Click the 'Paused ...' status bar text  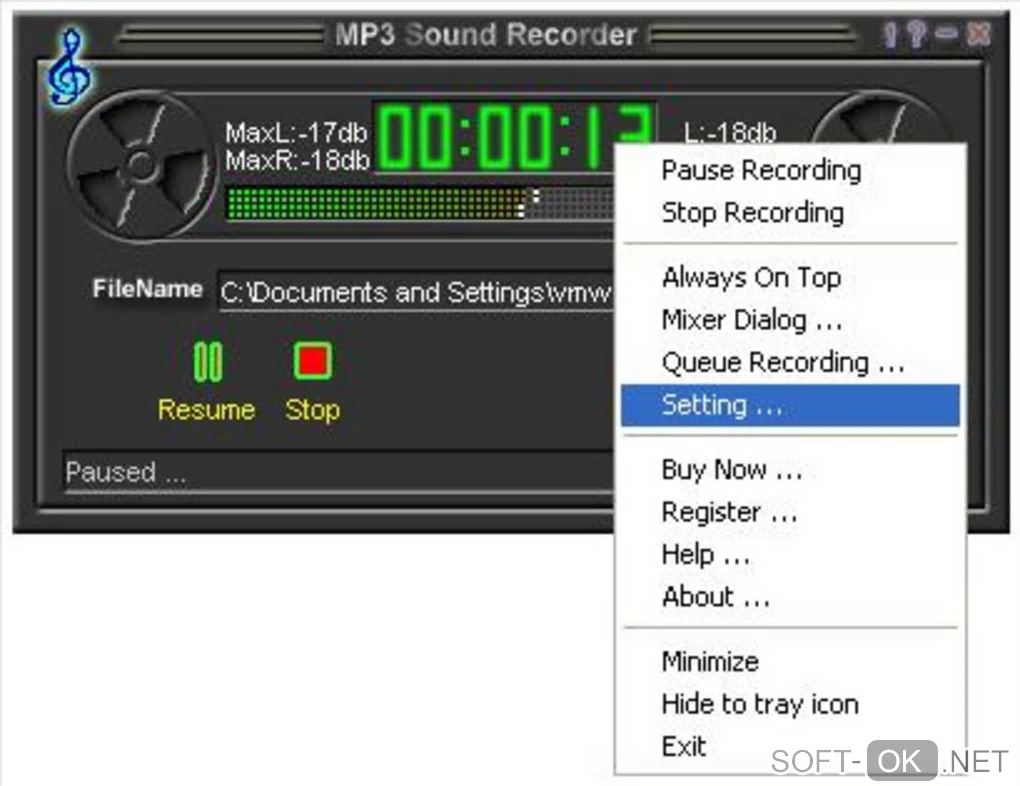point(126,472)
